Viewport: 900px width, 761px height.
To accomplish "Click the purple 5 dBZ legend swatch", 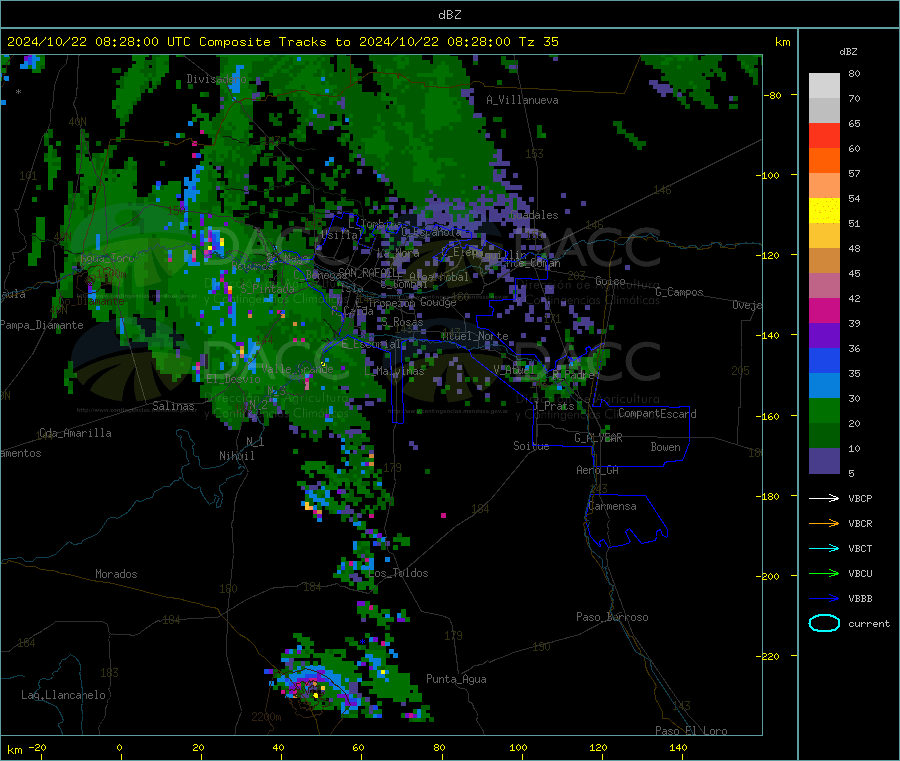I will point(824,461).
